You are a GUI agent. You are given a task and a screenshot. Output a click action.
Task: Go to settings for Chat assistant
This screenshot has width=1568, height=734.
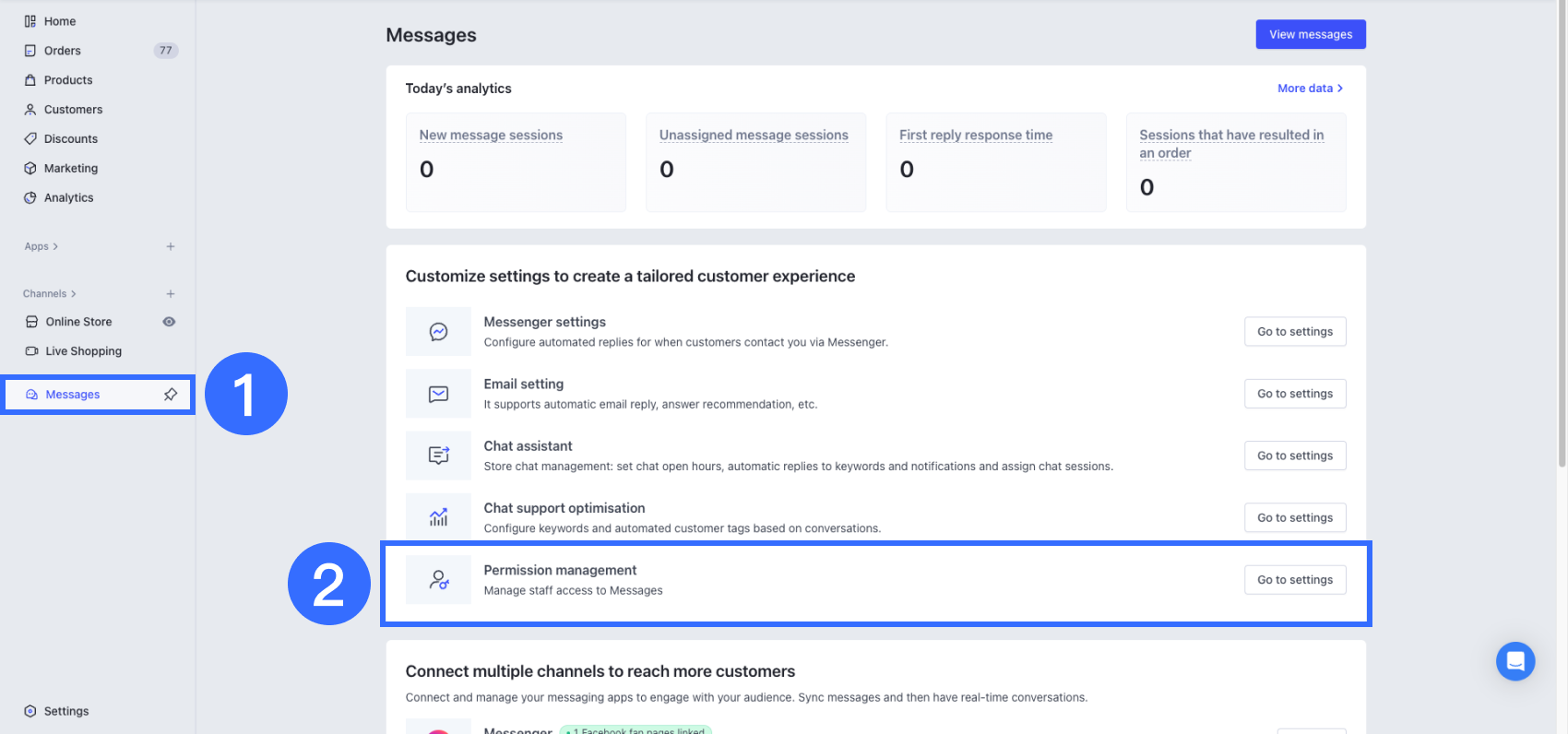[1295, 456]
